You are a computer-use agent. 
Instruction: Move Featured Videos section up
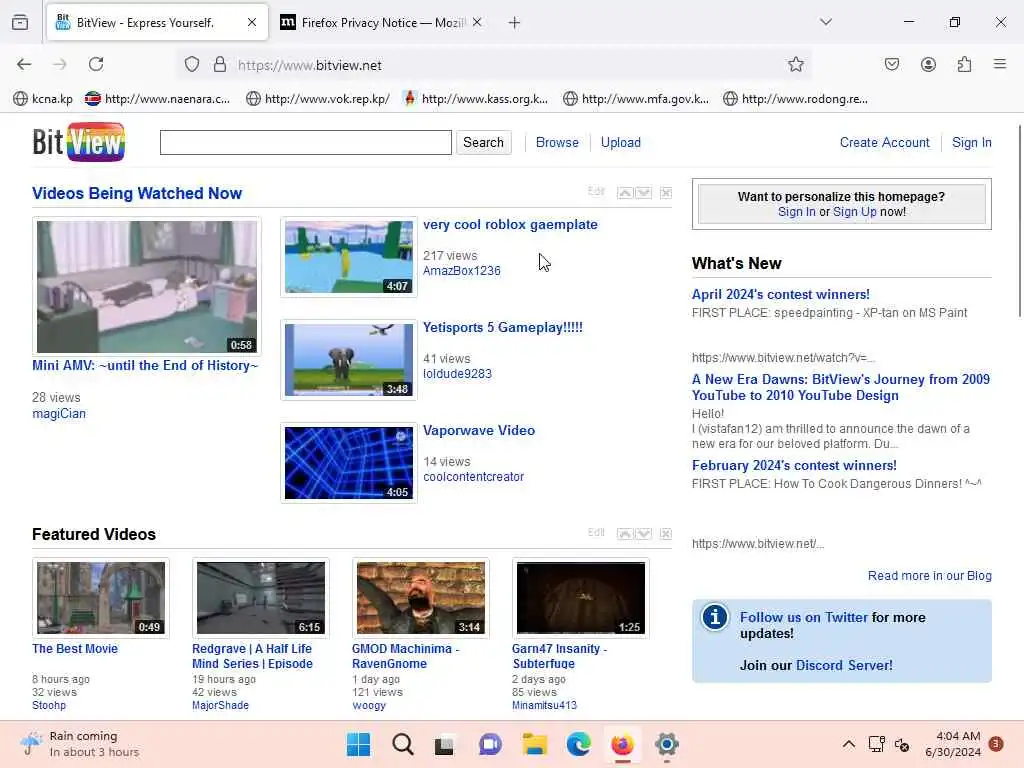[x=625, y=534]
